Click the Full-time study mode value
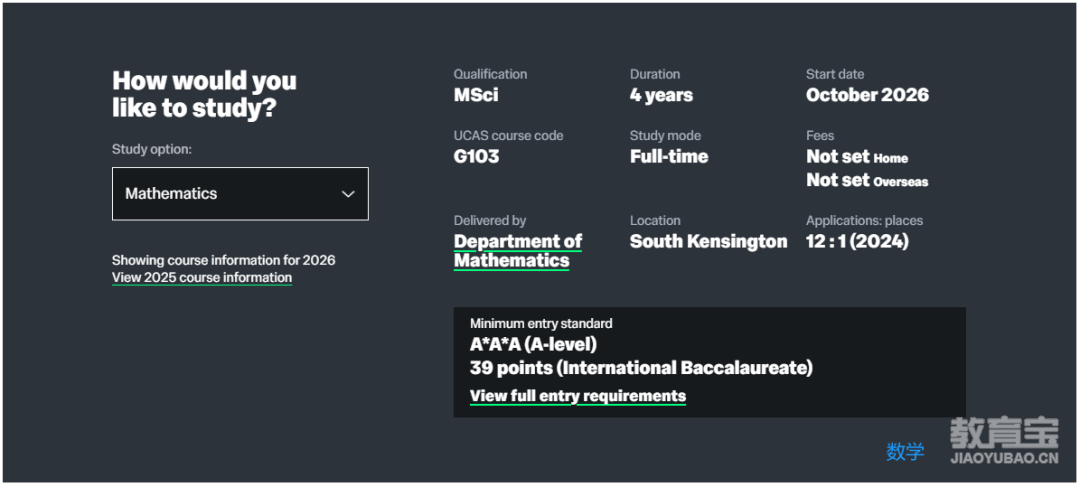The width and height of the screenshot is (1080, 487). [x=669, y=156]
